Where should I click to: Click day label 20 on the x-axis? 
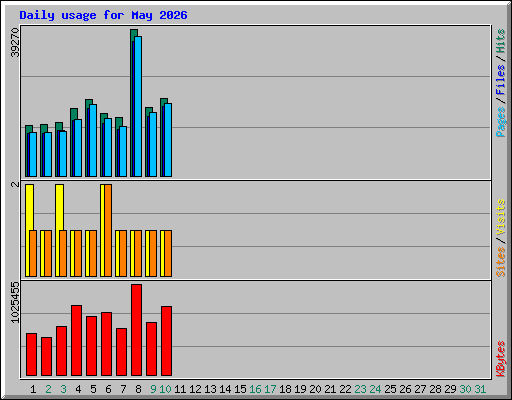point(315,389)
